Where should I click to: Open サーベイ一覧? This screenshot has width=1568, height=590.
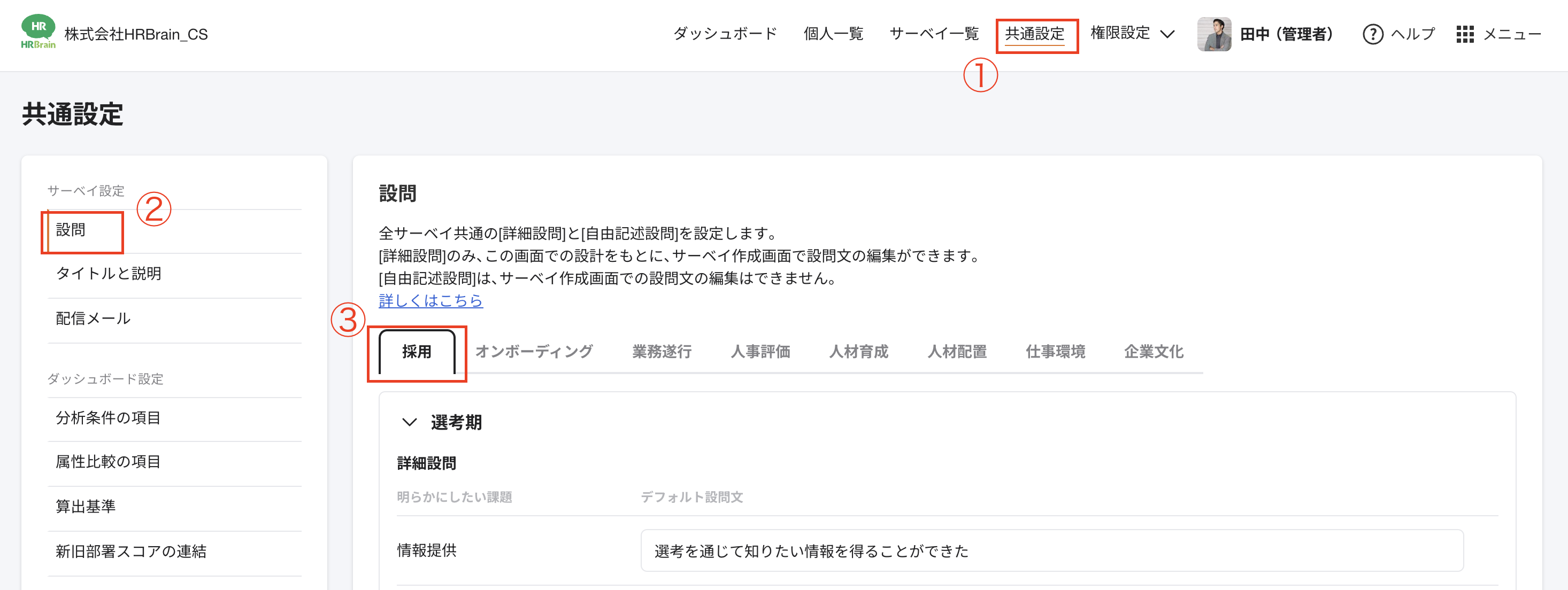point(934,34)
